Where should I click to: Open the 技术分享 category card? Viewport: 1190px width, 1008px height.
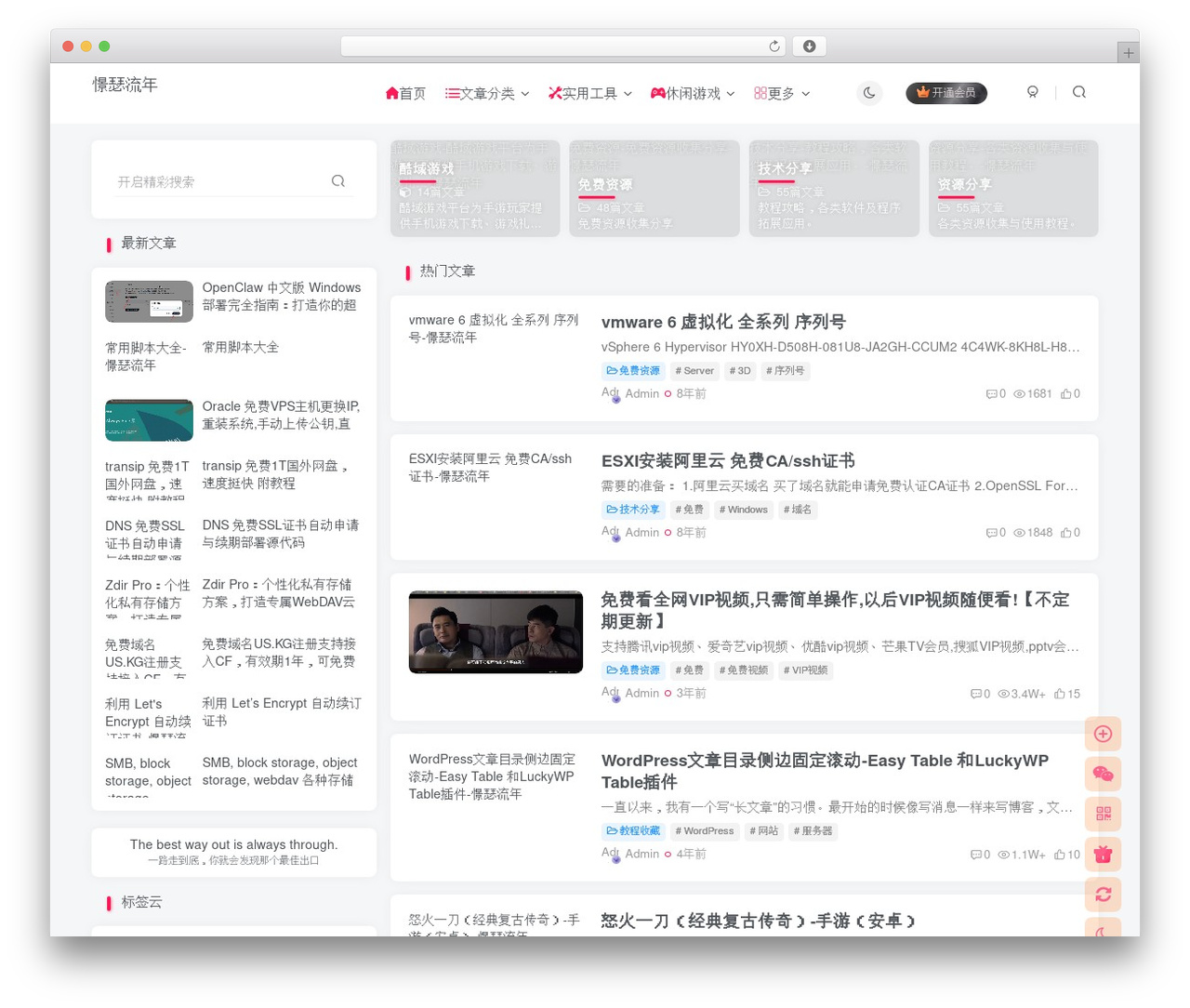[834, 188]
